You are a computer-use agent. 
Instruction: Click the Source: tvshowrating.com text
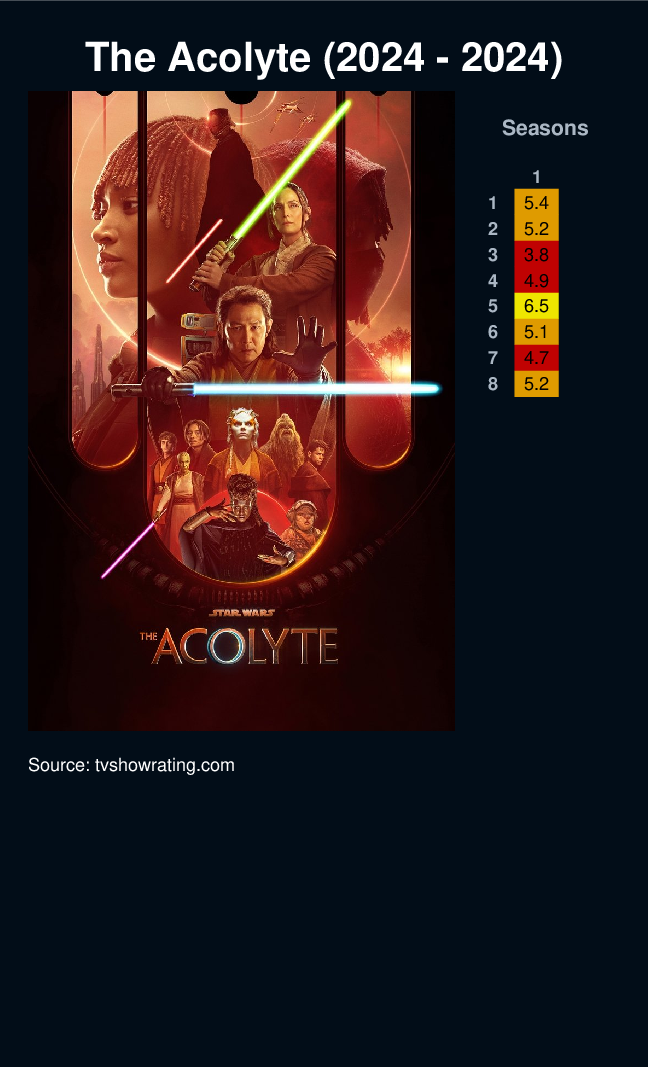point(131,765)
